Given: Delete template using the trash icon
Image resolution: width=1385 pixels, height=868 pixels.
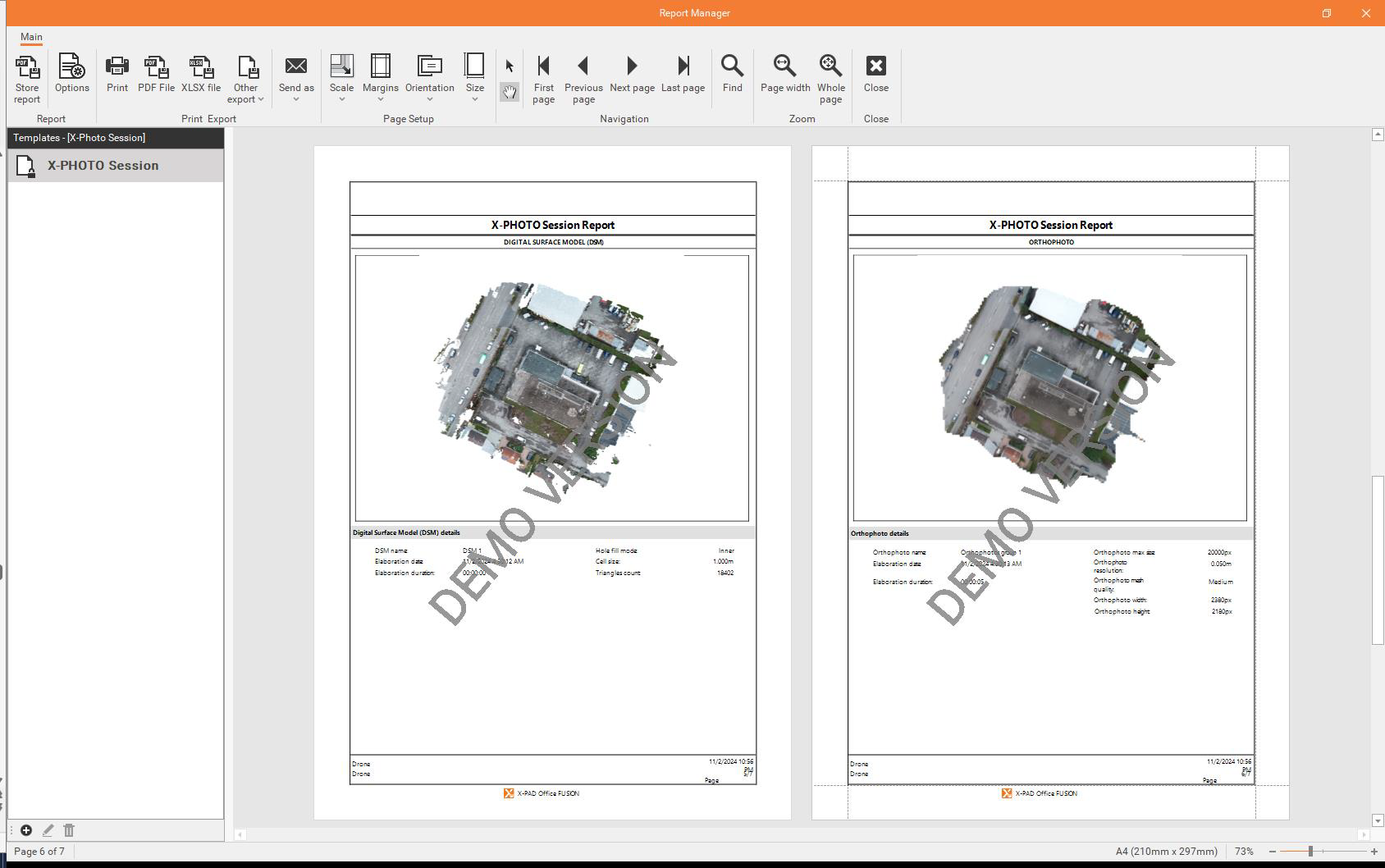Looking at the screenshot, I should point(69,830).
